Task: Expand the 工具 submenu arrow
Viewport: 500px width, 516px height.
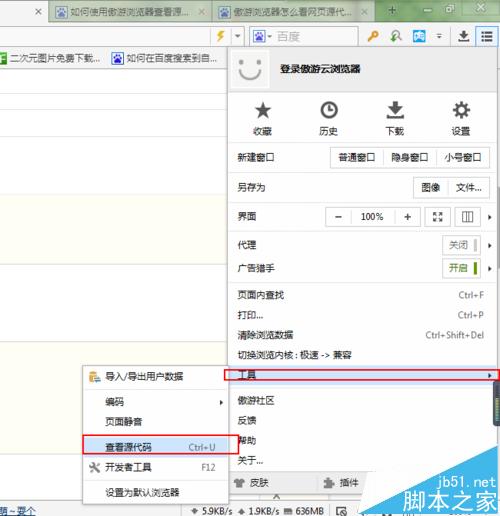Action: [x=489, y=375]
